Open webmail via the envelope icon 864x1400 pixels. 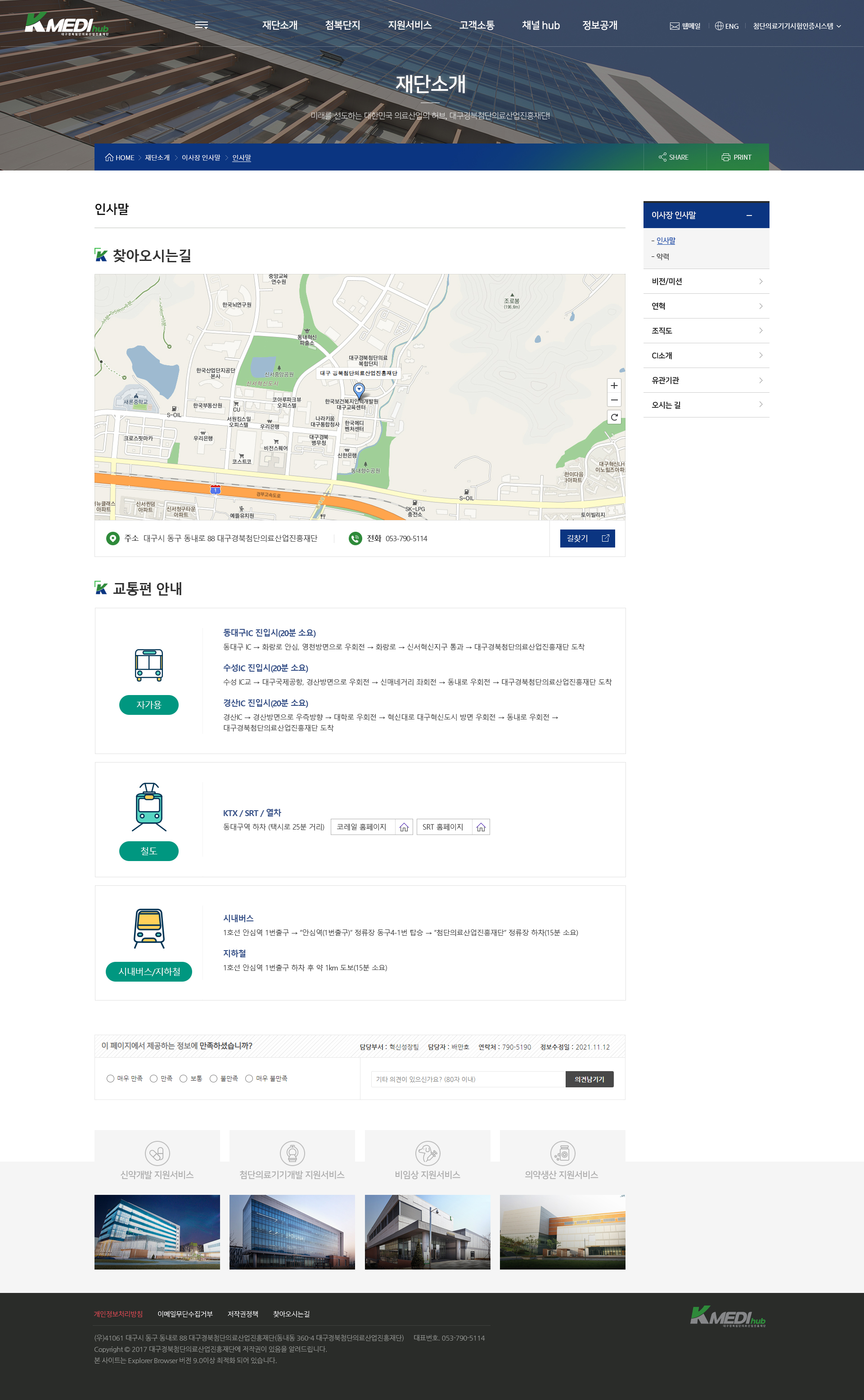(674, 26)
